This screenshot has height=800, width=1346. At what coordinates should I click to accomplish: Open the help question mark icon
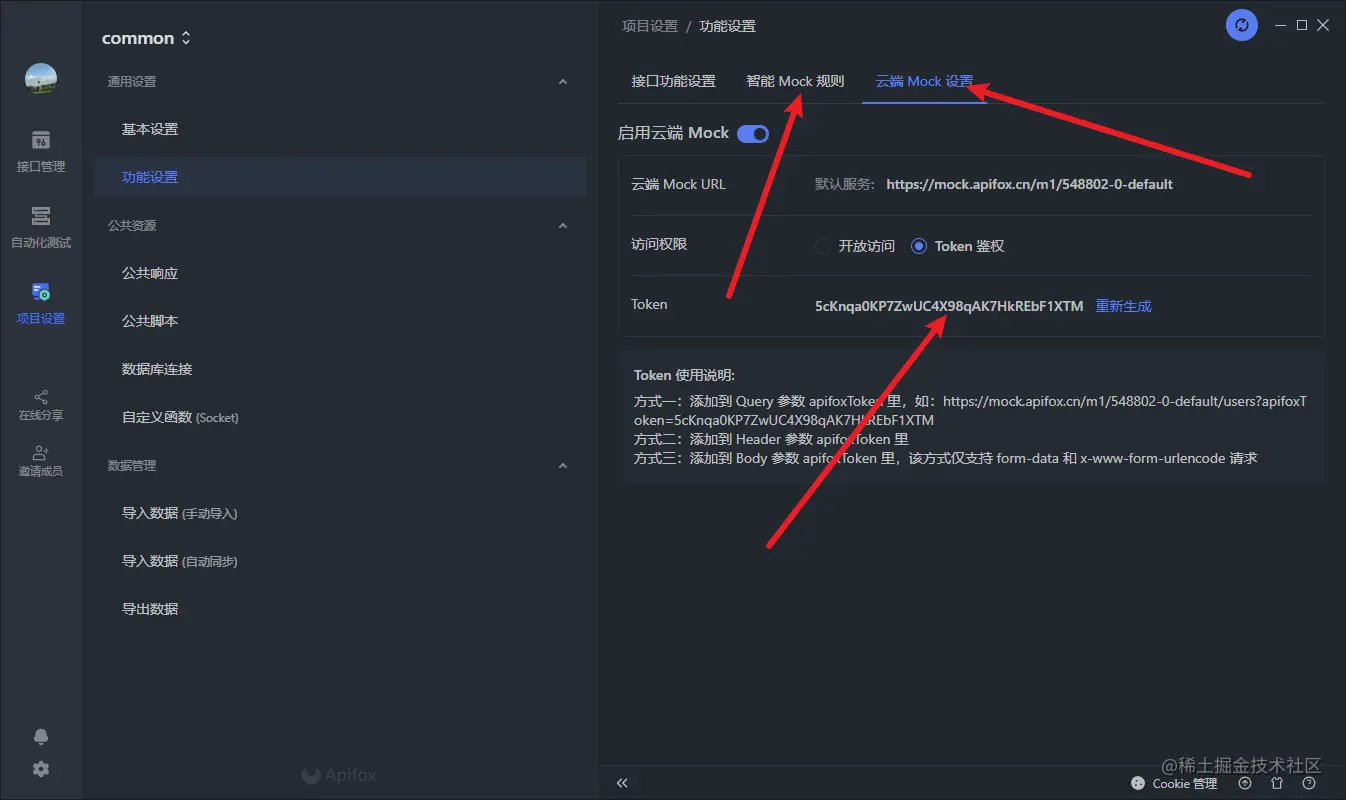coord(1309,783)
